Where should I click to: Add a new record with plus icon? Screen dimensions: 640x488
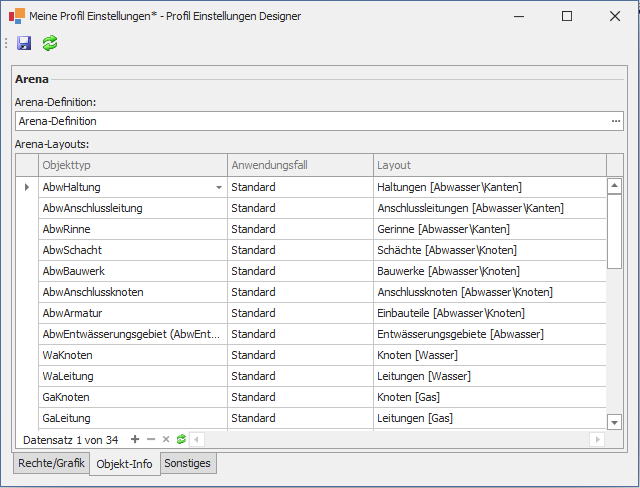(135, 439)
